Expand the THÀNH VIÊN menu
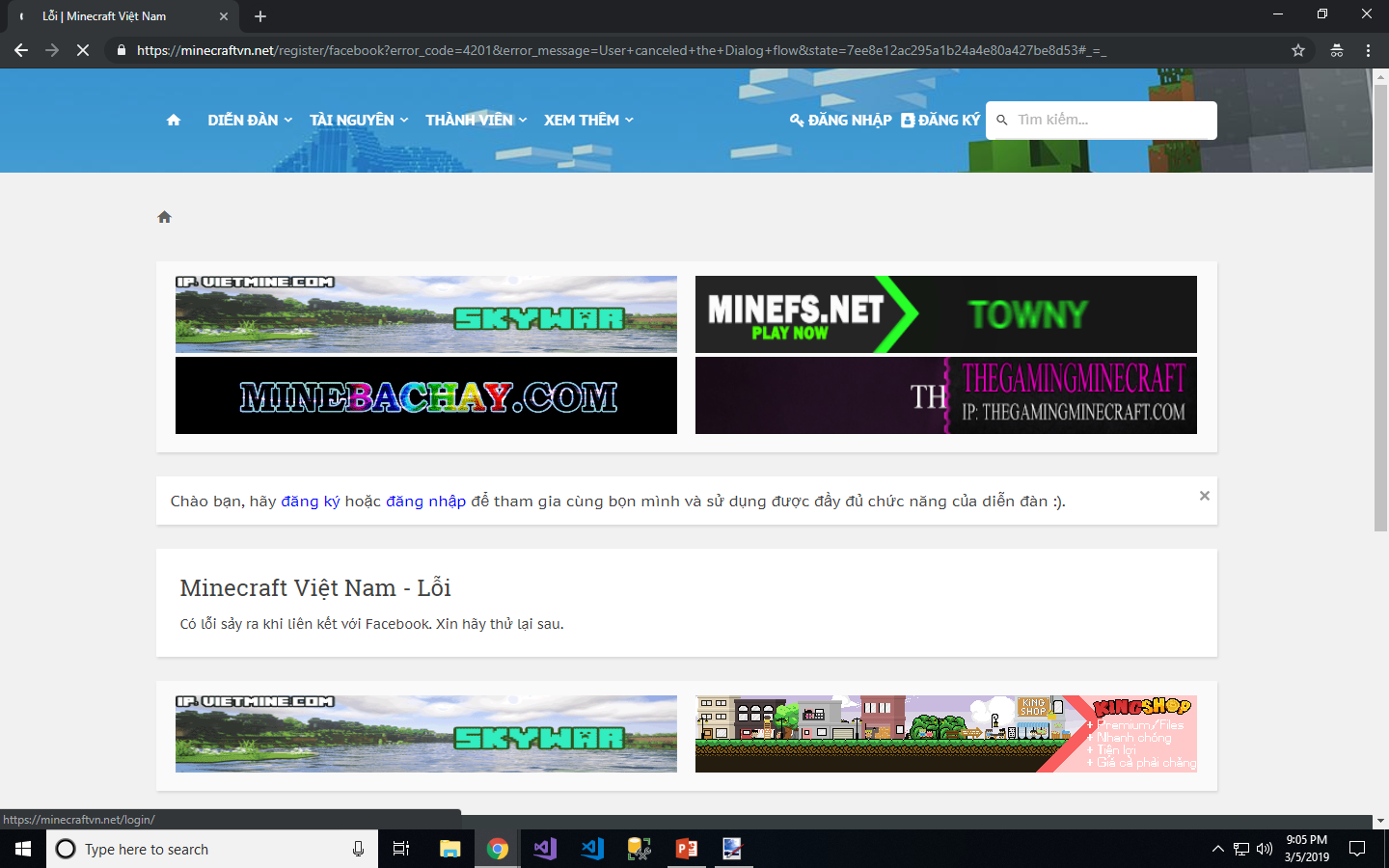Viewport: 1389px width, 868px height. pyautogui.click(x=477, y=120)
